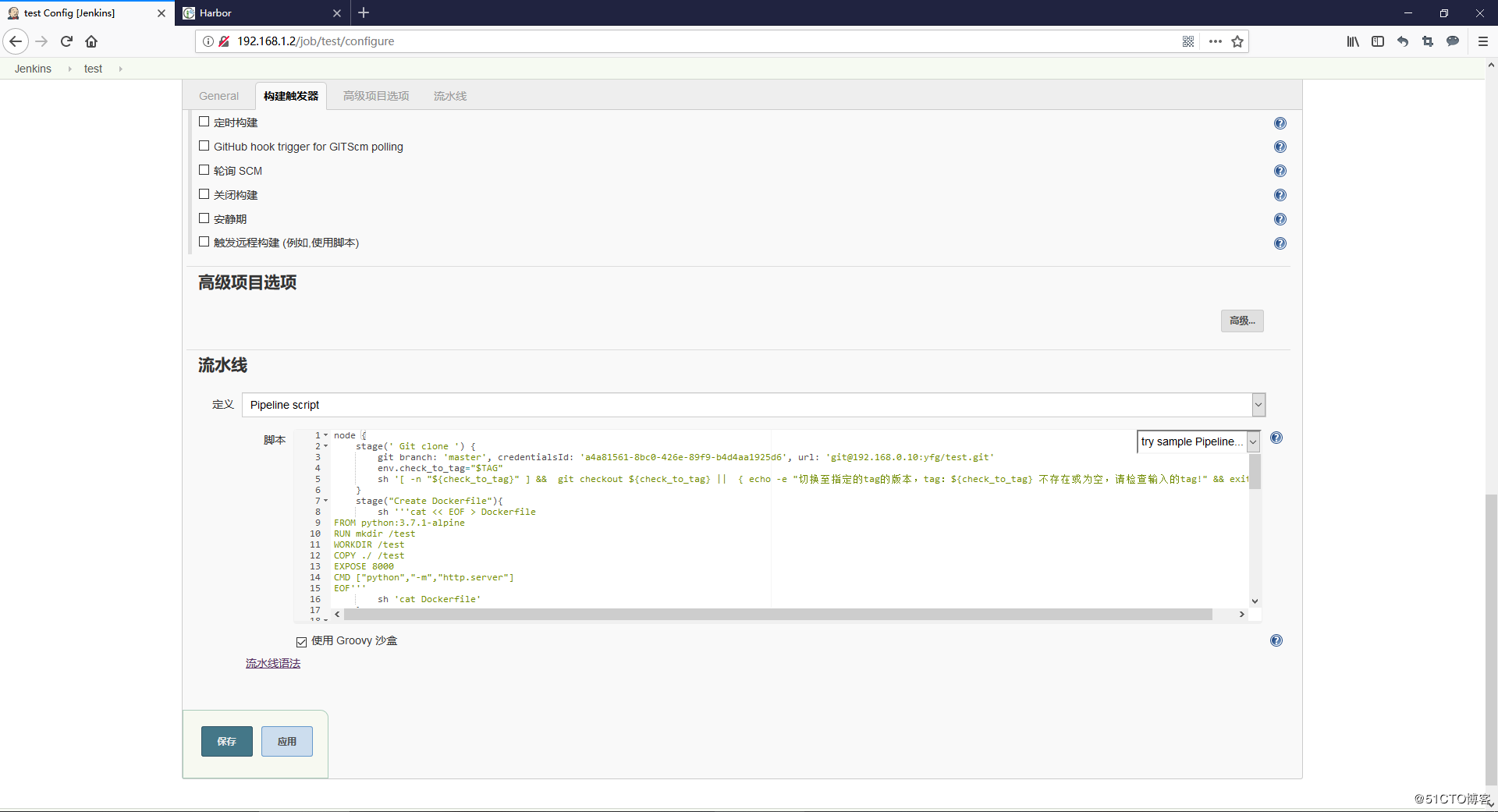Bookmark page with the star icon
Viewport: 1498px width, 812px height.
(1237, 41)
